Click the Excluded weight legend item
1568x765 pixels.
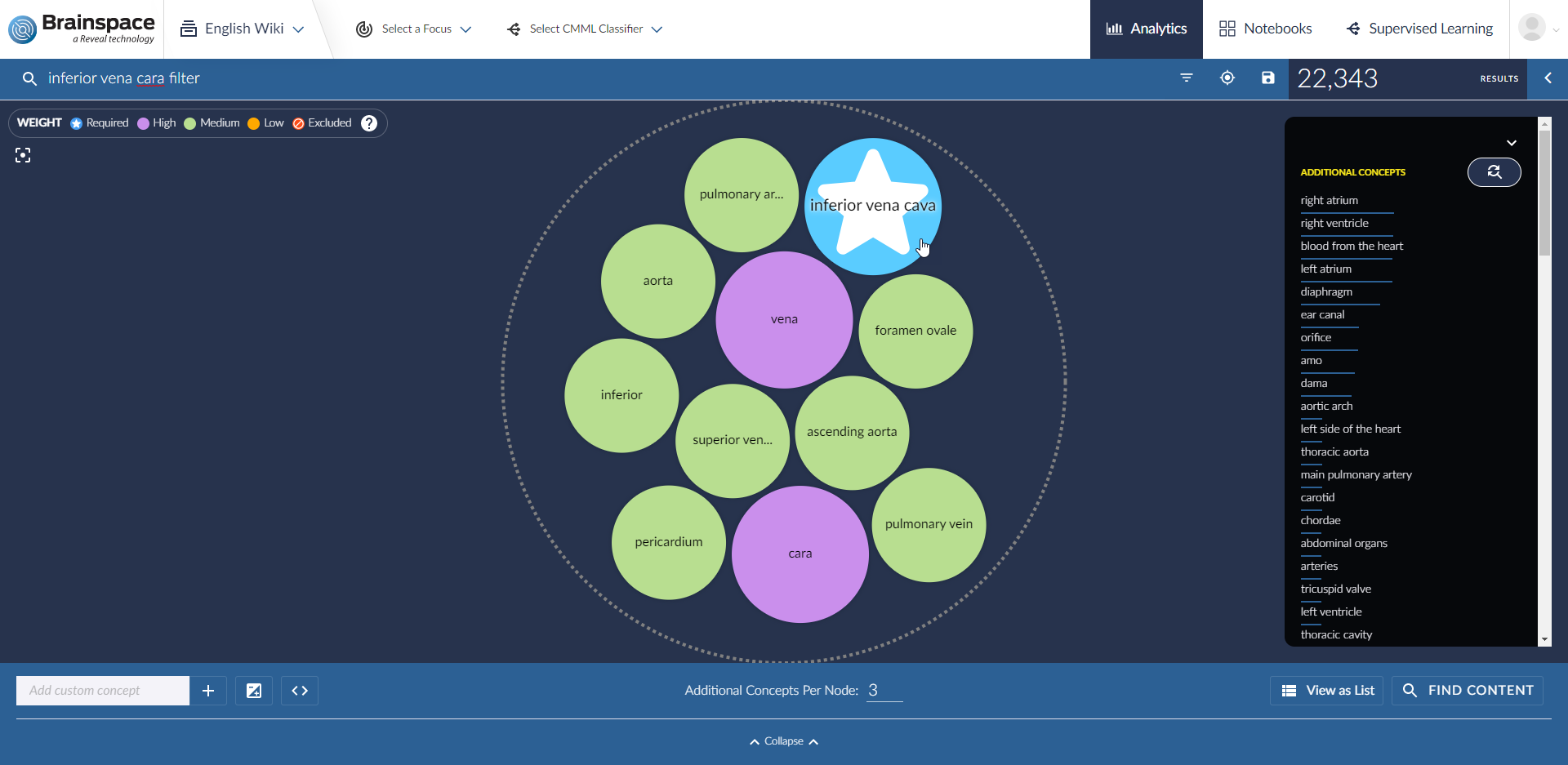[x=322, y=123]
